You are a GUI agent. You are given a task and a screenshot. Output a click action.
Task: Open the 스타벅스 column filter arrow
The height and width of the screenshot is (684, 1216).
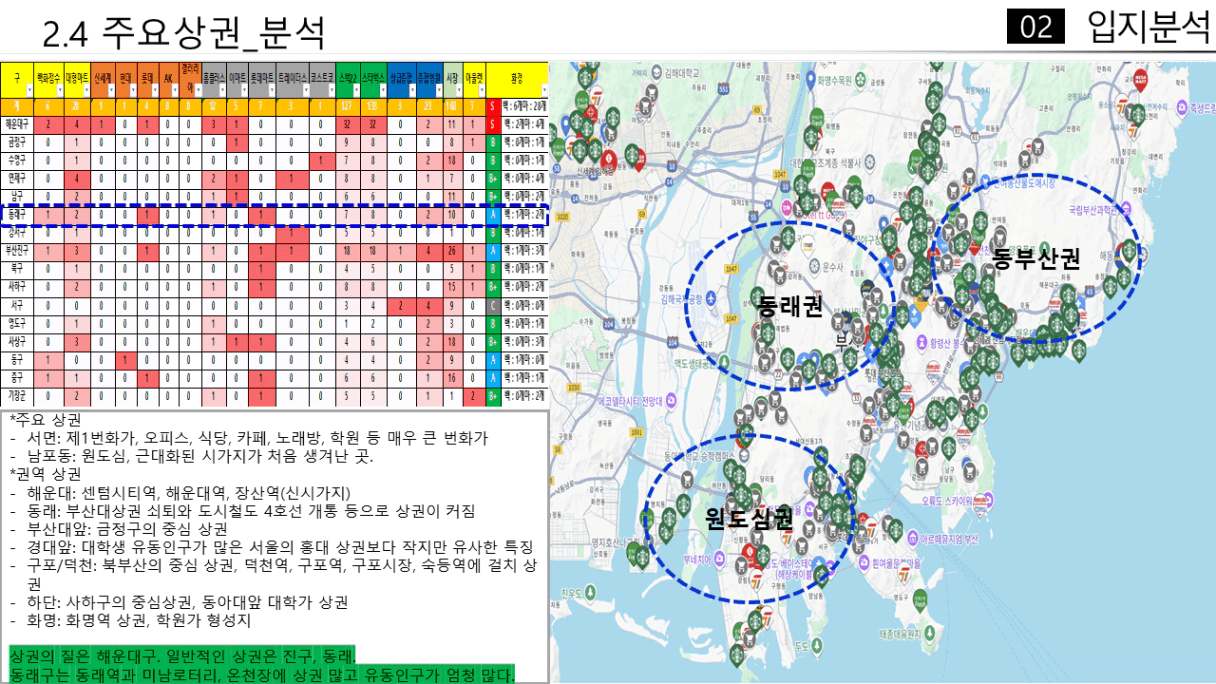coord(382,91)
